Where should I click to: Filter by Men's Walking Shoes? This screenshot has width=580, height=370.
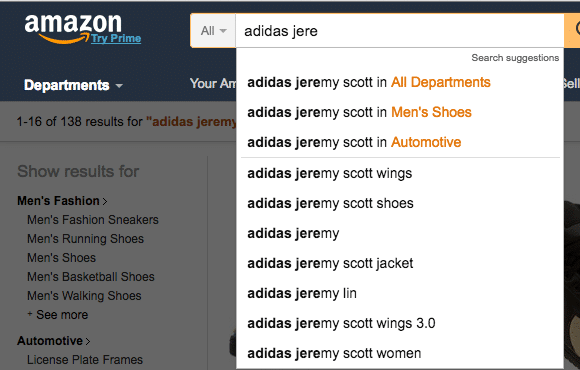84,296
